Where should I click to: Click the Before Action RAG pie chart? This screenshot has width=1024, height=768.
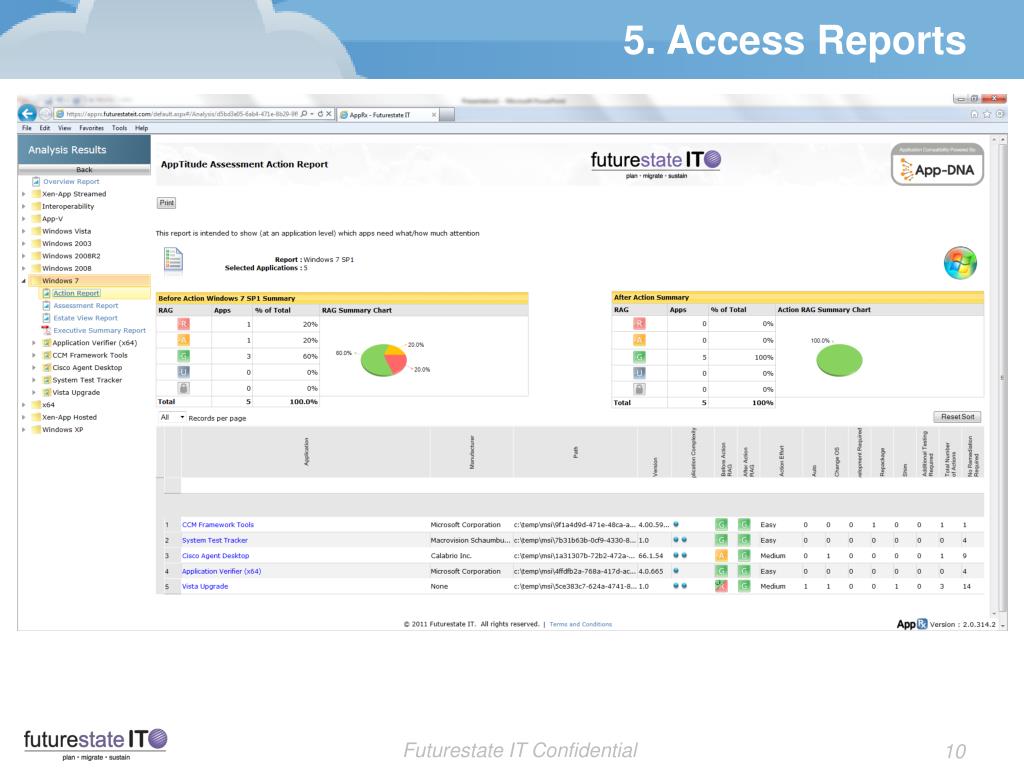click(x=384, y=359)
